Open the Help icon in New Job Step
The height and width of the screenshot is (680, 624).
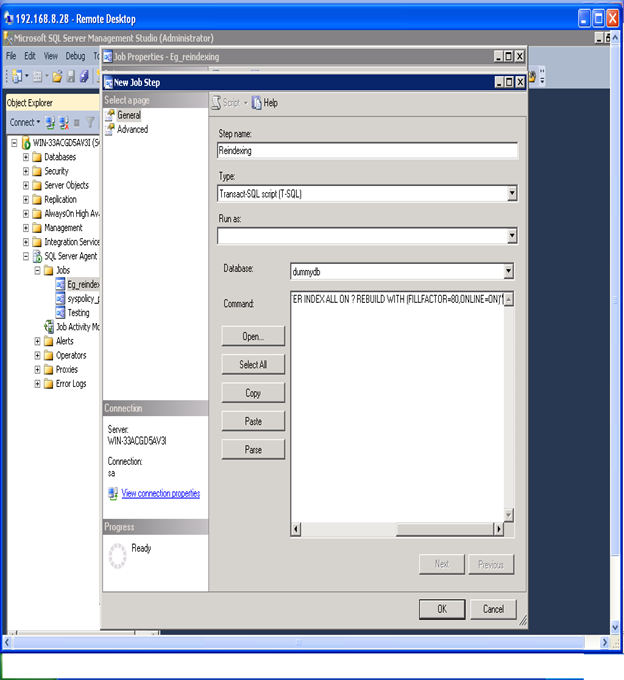coord(257,103)
